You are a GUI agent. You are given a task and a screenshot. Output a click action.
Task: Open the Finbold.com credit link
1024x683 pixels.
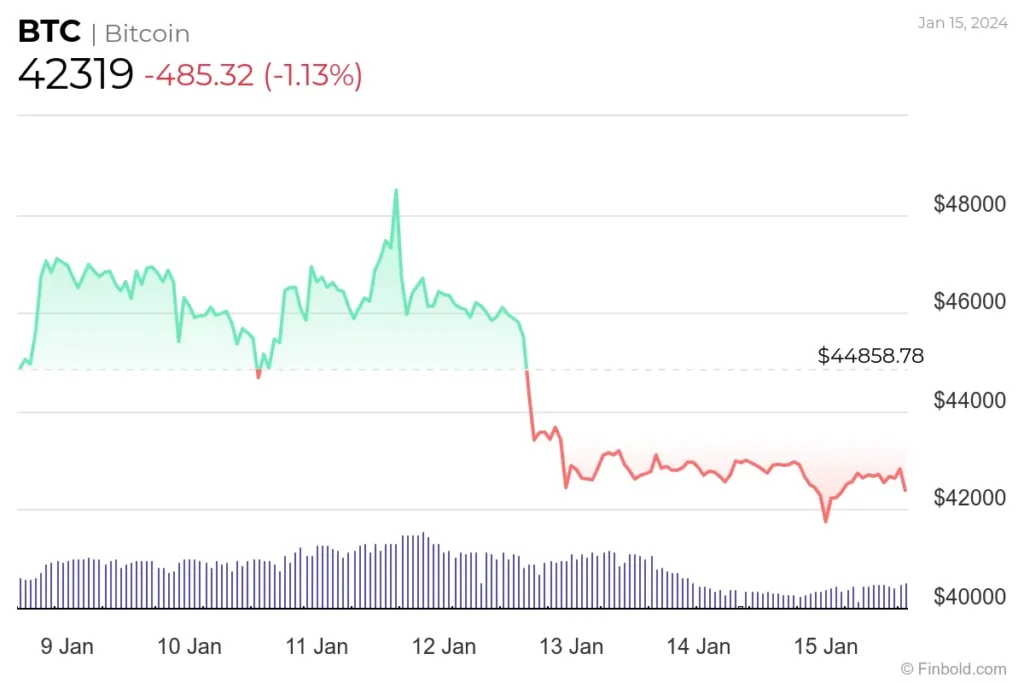(953, 668)
